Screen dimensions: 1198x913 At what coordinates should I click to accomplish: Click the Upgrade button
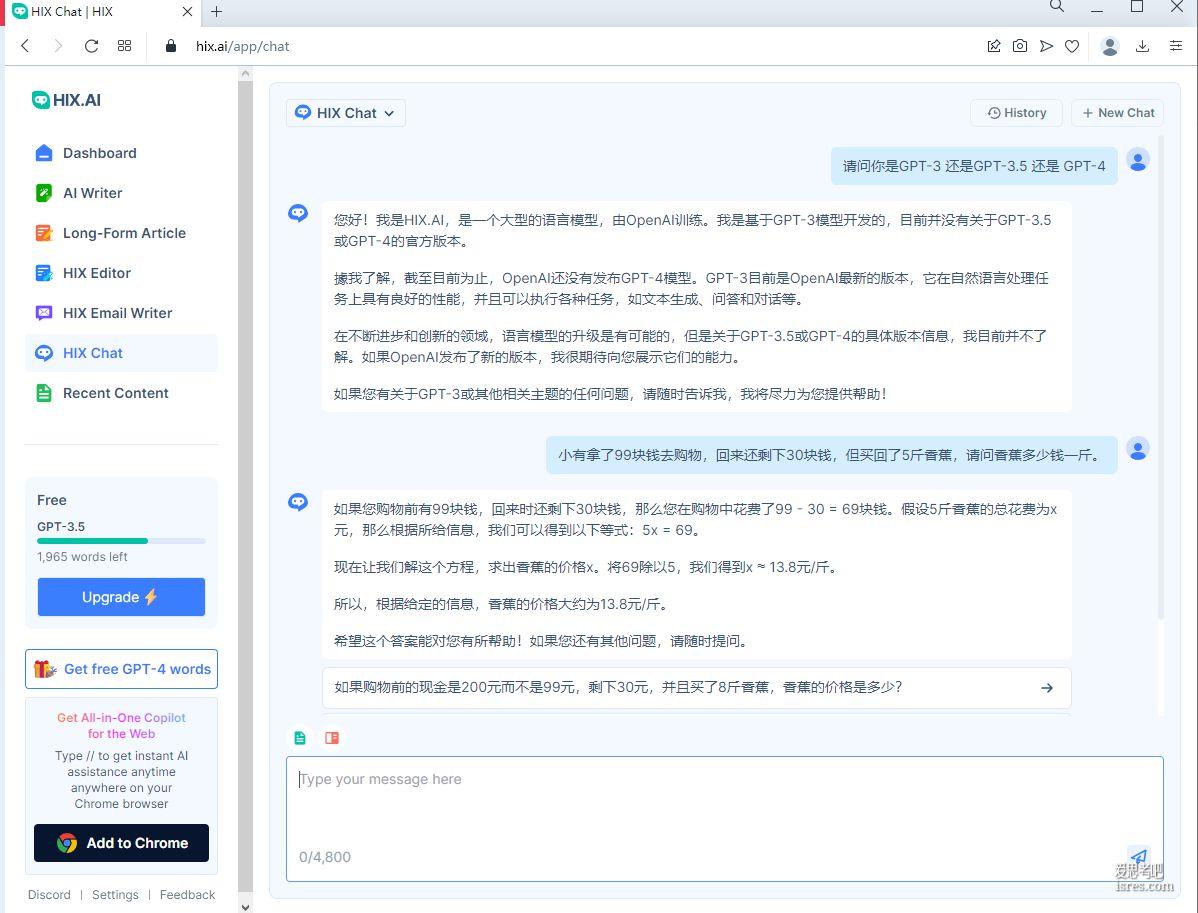point(121,597)
